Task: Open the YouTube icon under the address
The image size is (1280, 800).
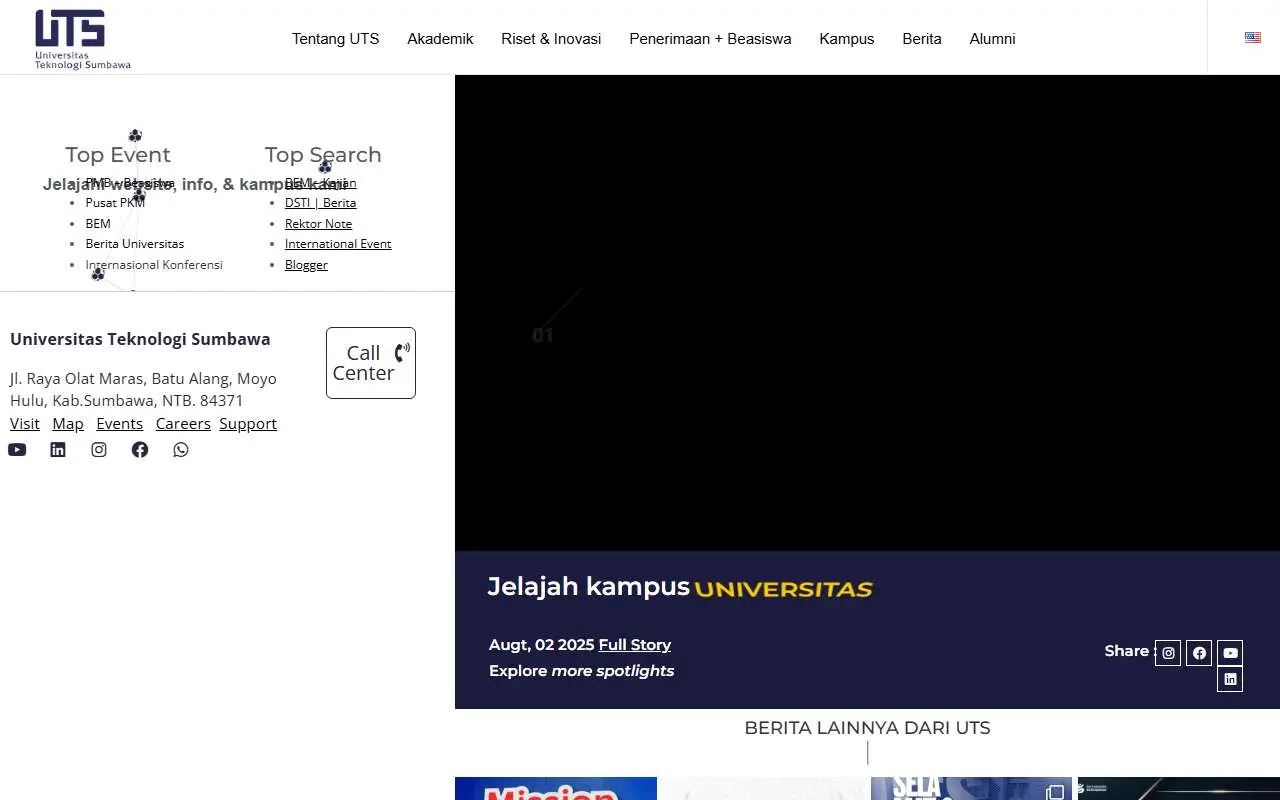Action: [17, 450]
